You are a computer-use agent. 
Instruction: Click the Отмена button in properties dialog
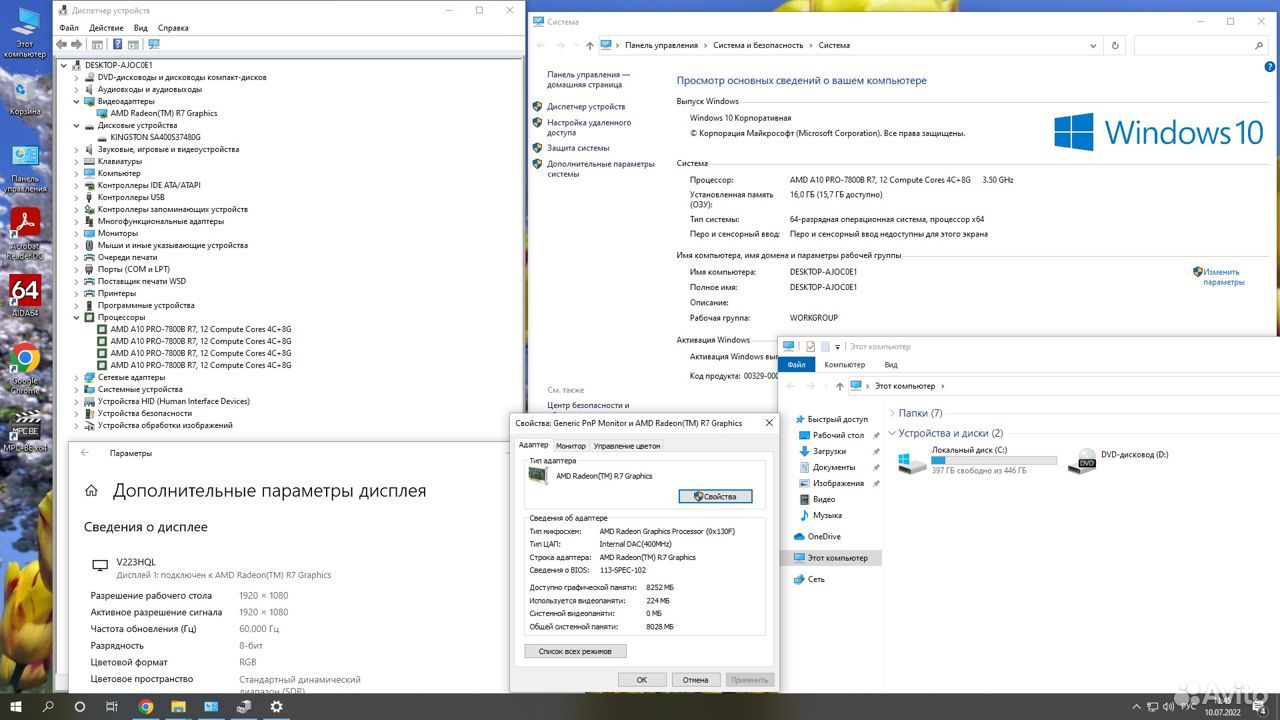(696, 680)
